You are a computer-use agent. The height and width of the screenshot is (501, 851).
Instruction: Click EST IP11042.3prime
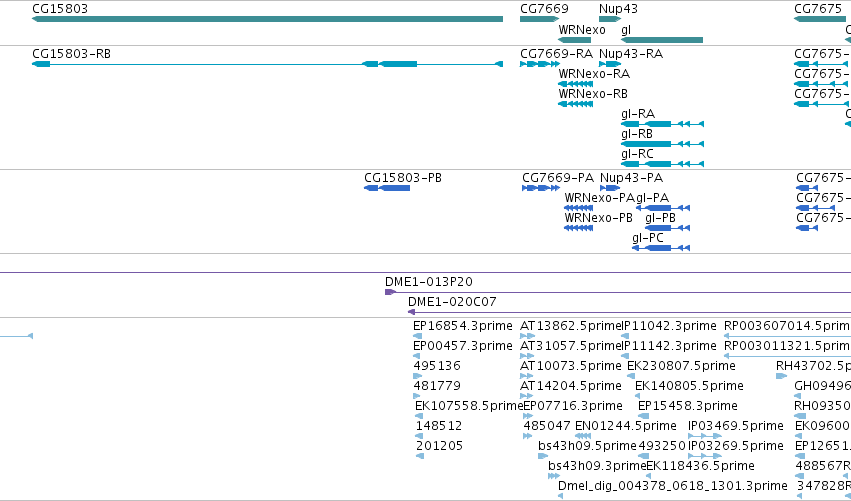[x=669, y=326]
